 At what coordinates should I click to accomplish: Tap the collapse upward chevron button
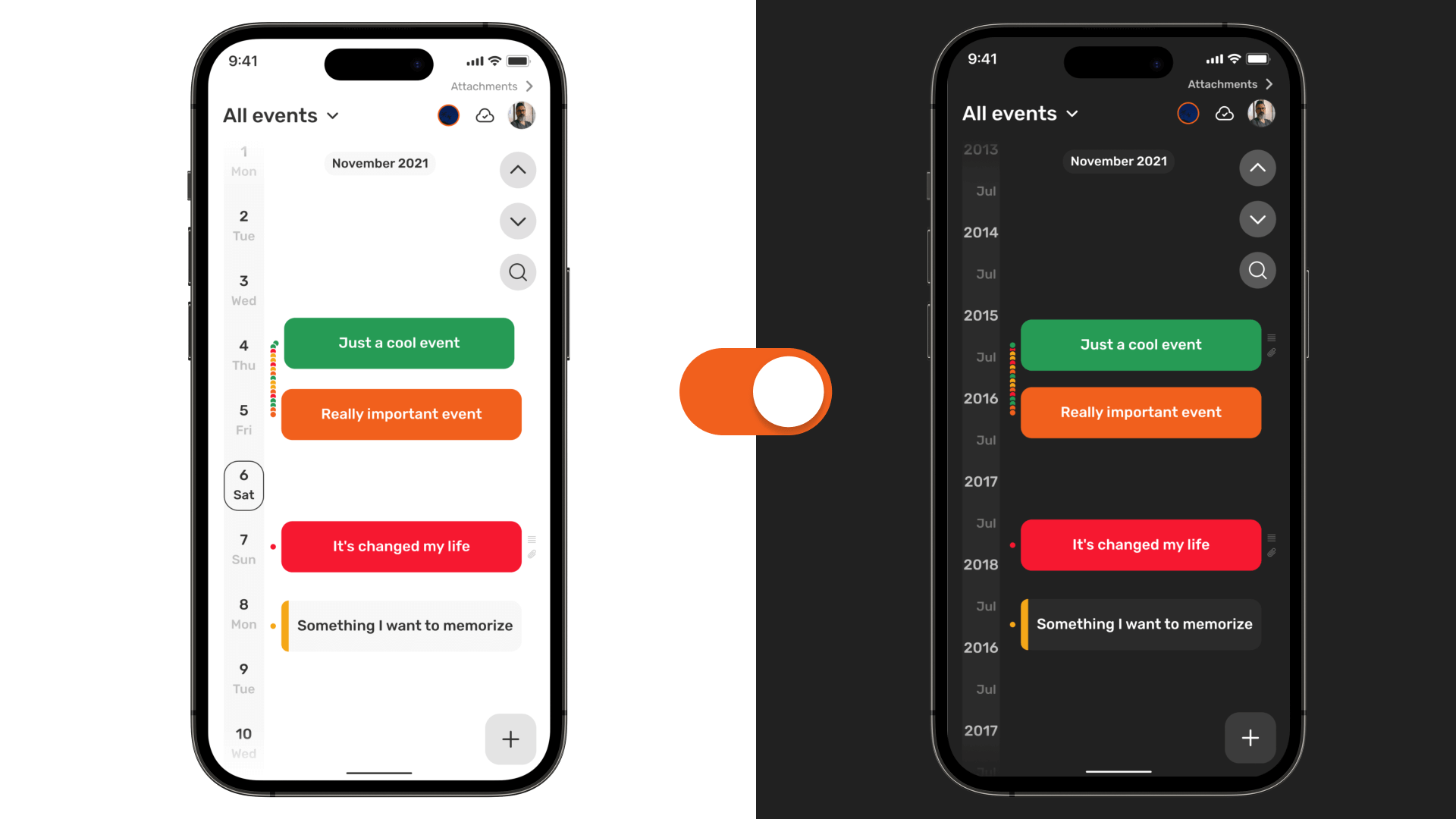pyautogui.click(x=518, y=169)
